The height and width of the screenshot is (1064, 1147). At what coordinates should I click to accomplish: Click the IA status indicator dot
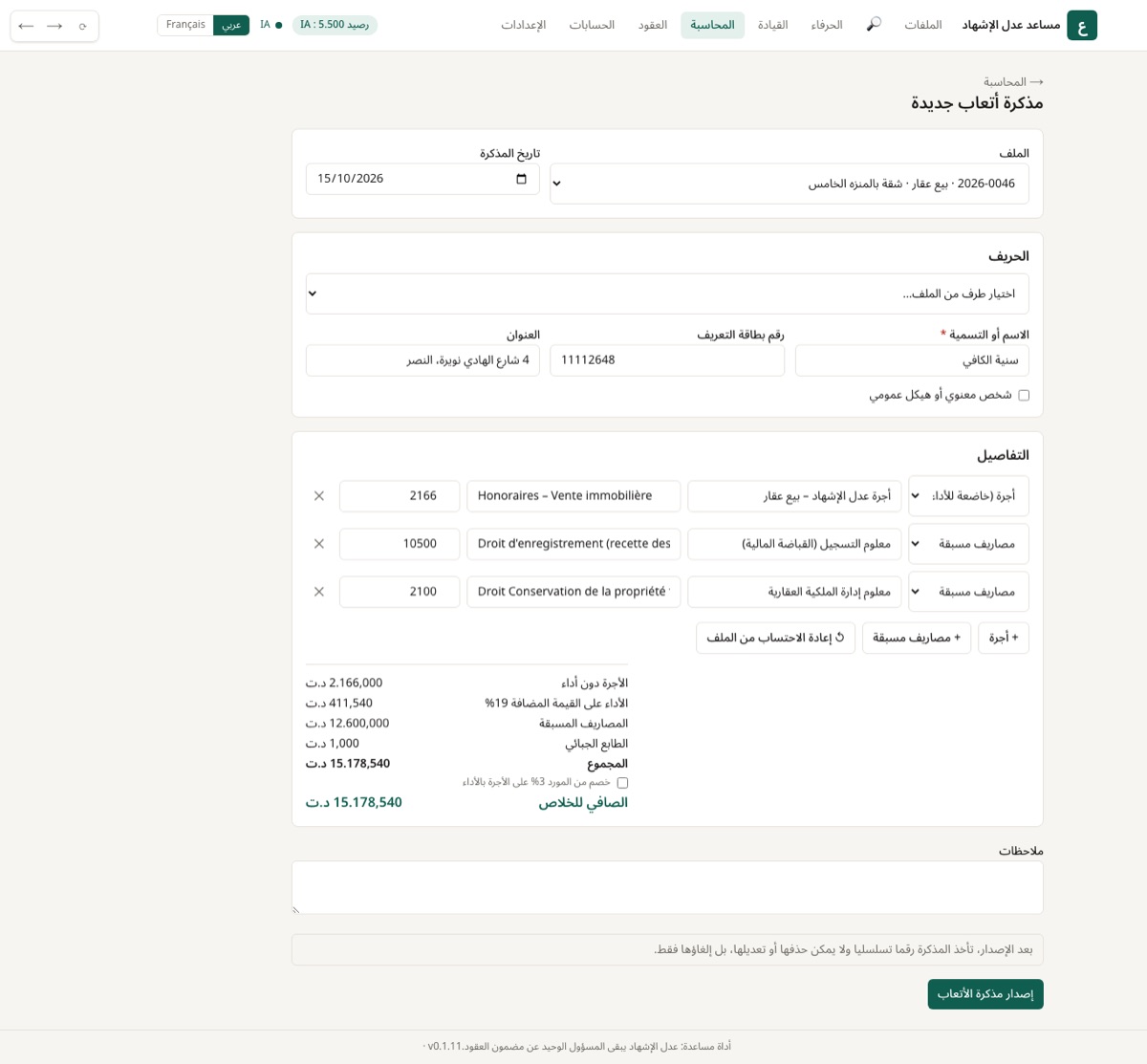(x=278, y=25)
